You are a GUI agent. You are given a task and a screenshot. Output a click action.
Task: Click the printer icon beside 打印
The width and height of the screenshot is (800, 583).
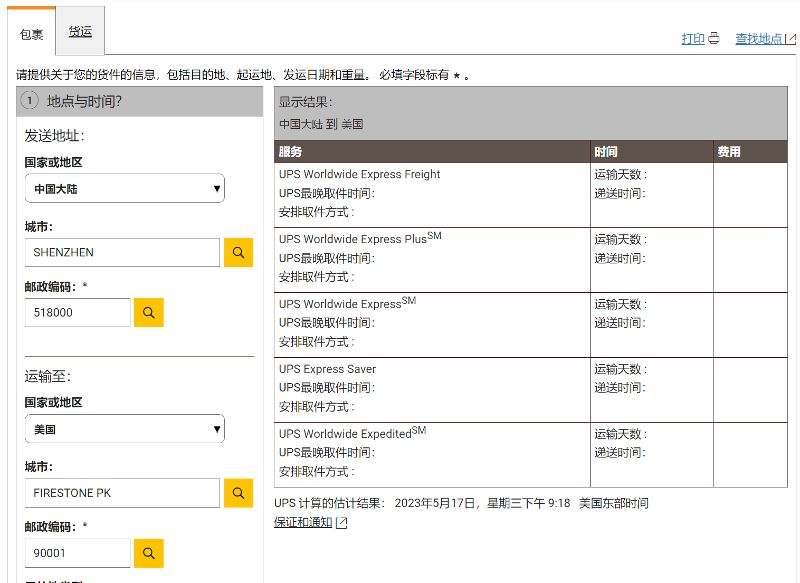714,38
